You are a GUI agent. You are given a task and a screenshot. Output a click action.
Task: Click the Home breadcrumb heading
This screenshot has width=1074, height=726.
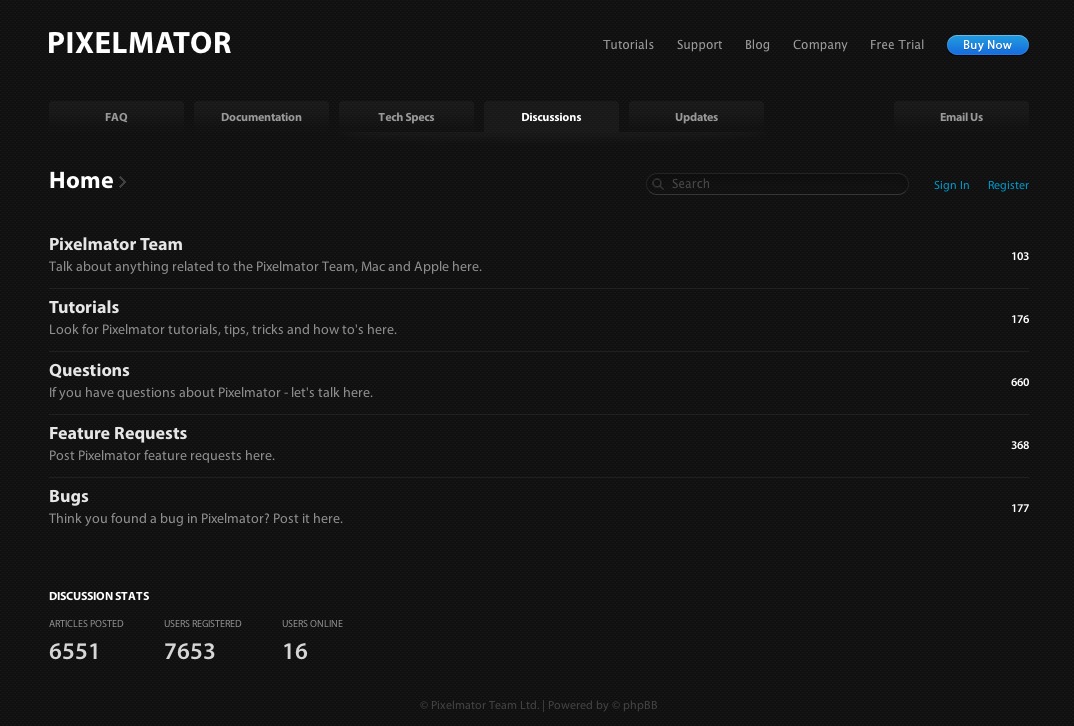pyautogui.click(x=81, y=181)
